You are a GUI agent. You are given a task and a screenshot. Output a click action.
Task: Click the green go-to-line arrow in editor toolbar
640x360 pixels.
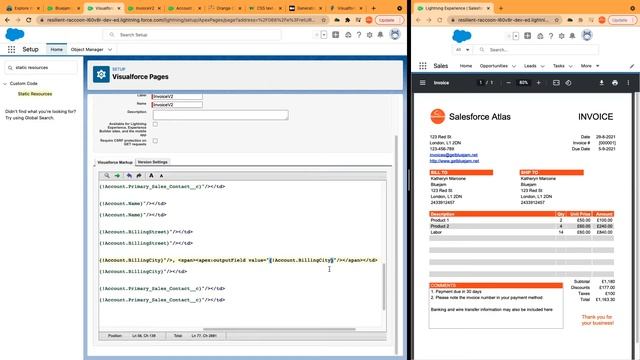click(118, 176)
